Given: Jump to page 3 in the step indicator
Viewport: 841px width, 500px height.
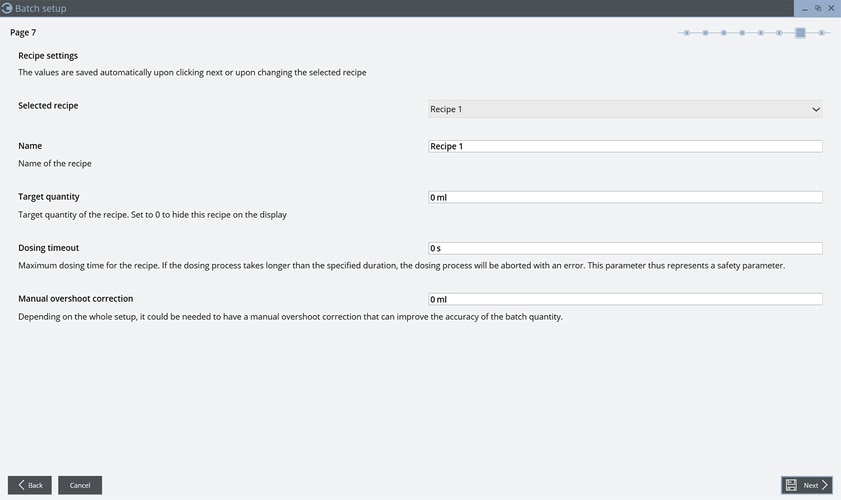Looking at the screenshot, I should 724,33.
